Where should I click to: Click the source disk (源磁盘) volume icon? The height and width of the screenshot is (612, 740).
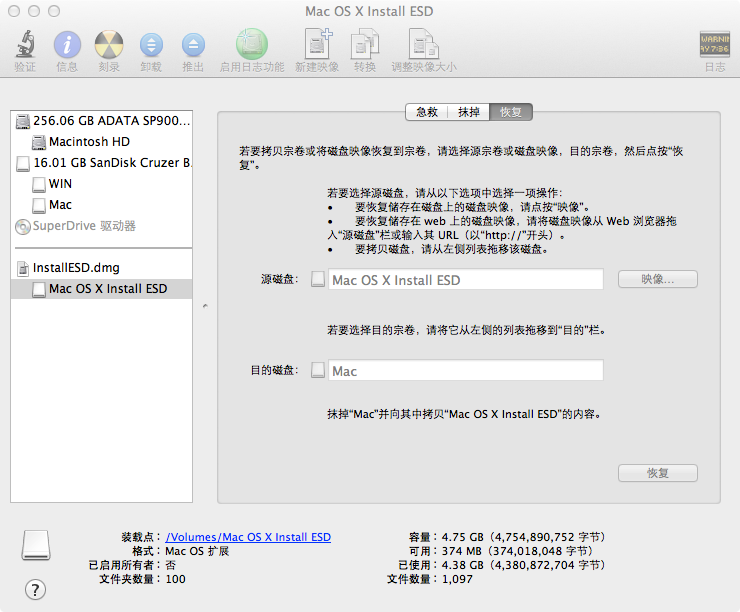coord(318,279)
